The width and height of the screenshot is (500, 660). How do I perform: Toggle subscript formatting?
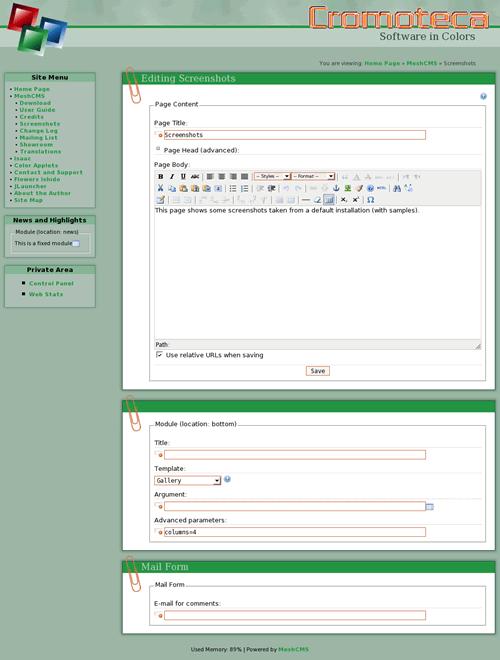(x=344, y=200)
